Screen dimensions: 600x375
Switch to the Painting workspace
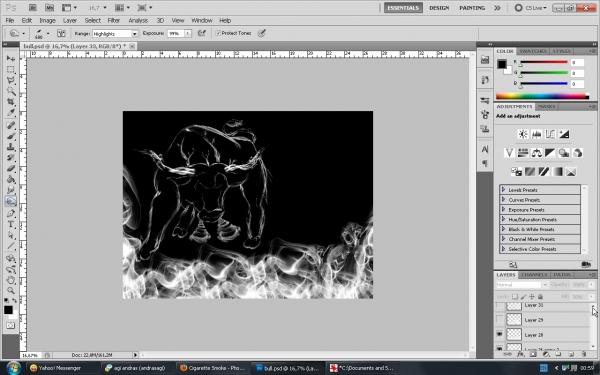coord(472,8)
